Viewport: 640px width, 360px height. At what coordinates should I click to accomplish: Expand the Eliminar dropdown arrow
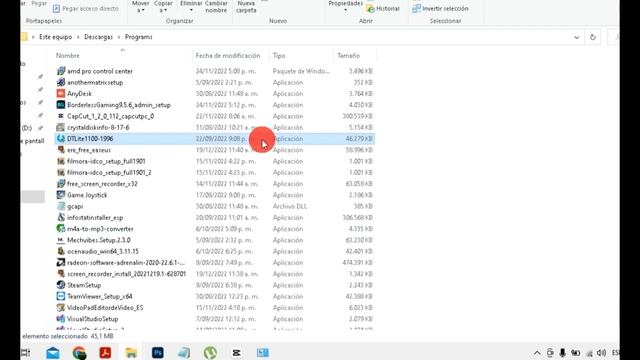click(191, 10)
